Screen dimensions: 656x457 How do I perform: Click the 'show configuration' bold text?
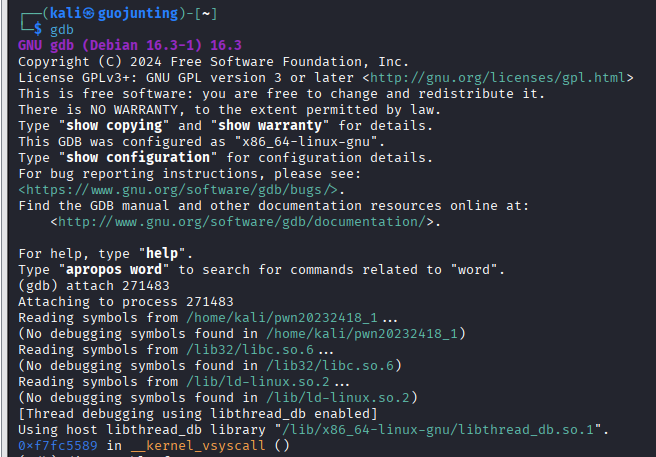point(138,158)
